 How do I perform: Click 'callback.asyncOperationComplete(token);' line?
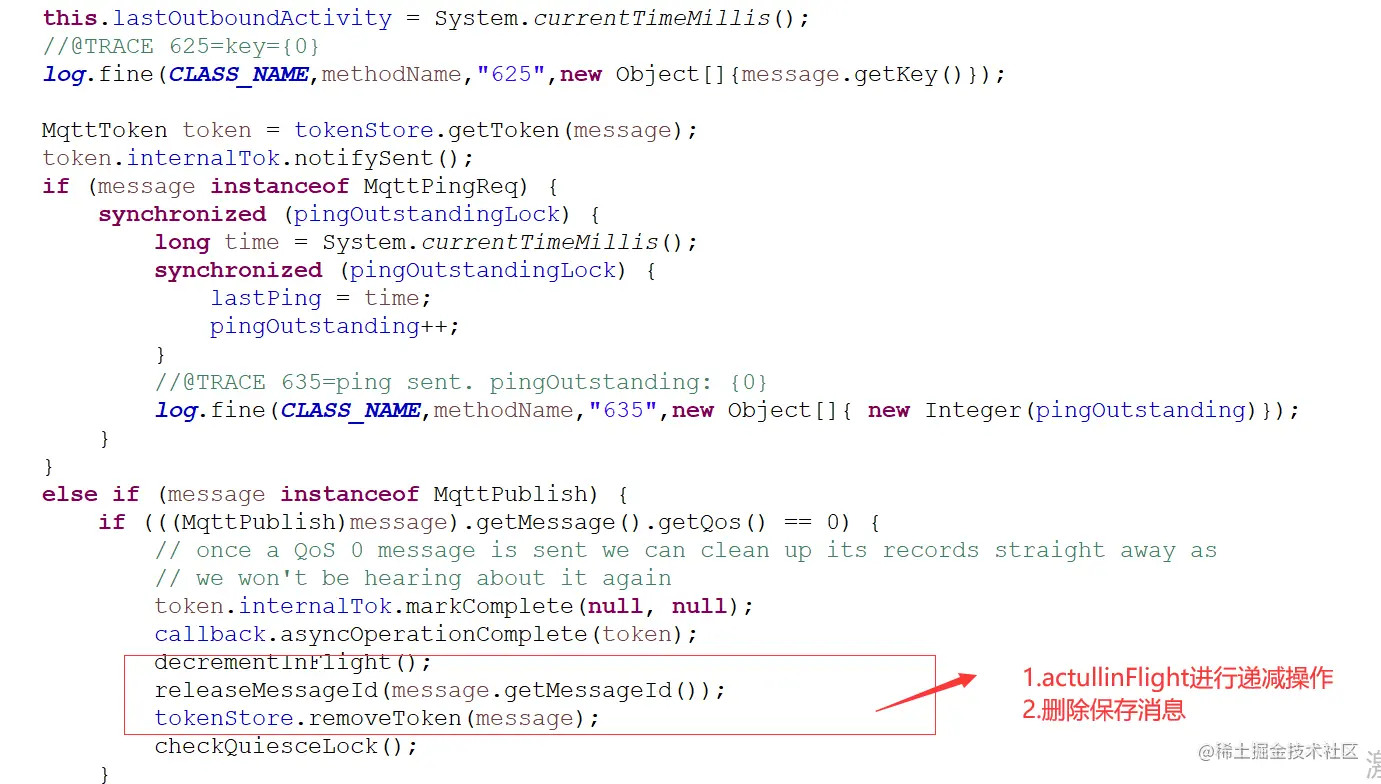point(426,634)
